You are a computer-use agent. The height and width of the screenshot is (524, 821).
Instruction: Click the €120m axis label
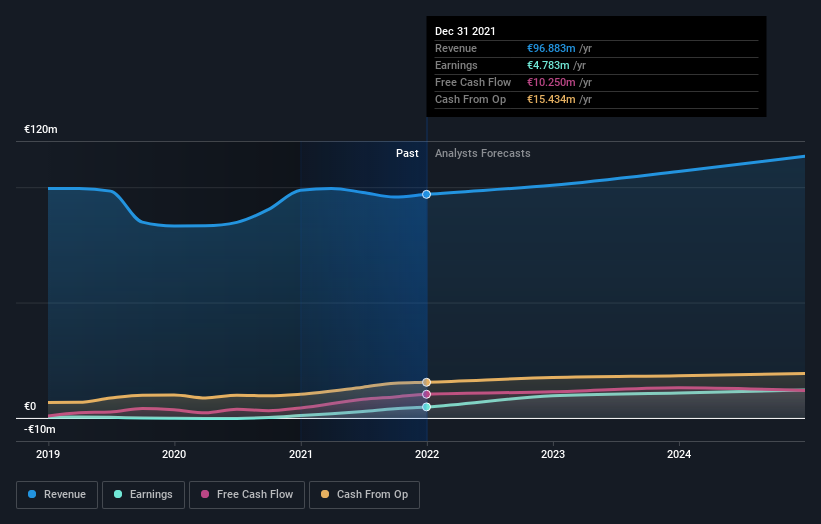click(x=41, y=129)
